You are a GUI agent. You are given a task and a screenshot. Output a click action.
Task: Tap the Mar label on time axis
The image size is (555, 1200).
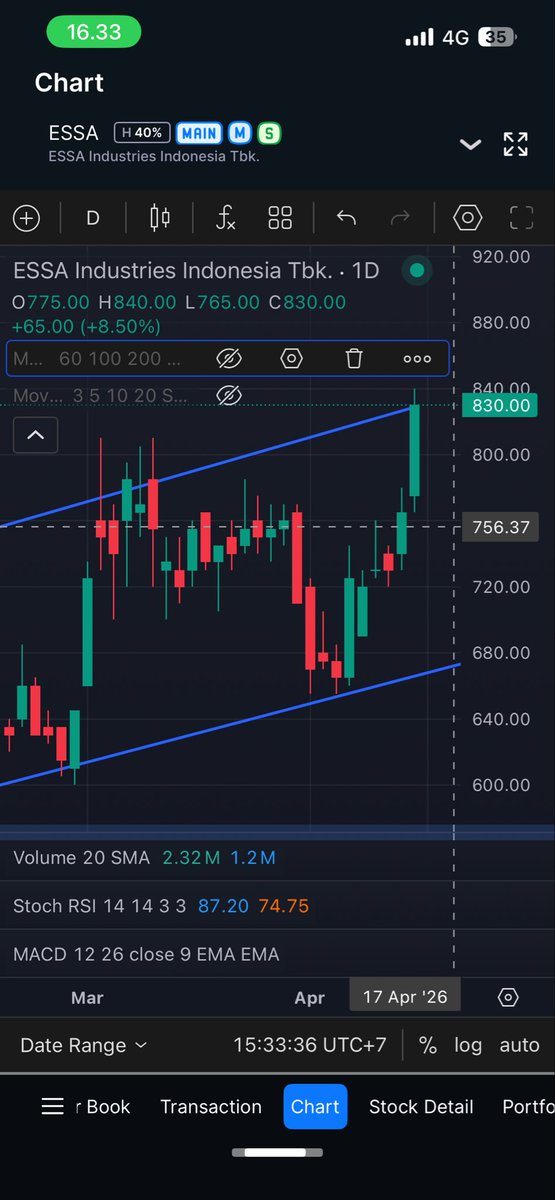tap(87, 997)
